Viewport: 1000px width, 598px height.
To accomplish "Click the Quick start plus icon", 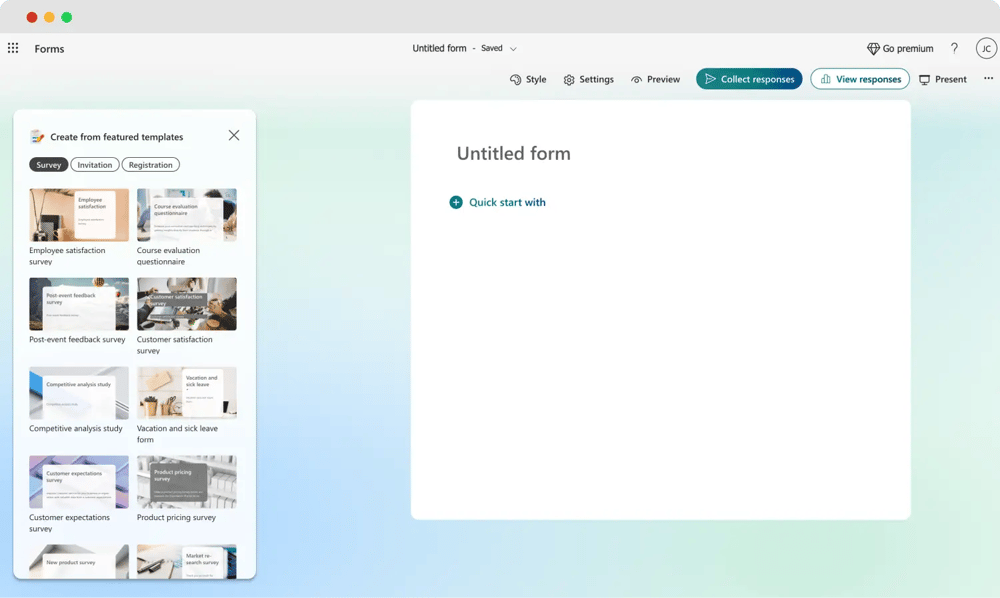I will (456, 202).
